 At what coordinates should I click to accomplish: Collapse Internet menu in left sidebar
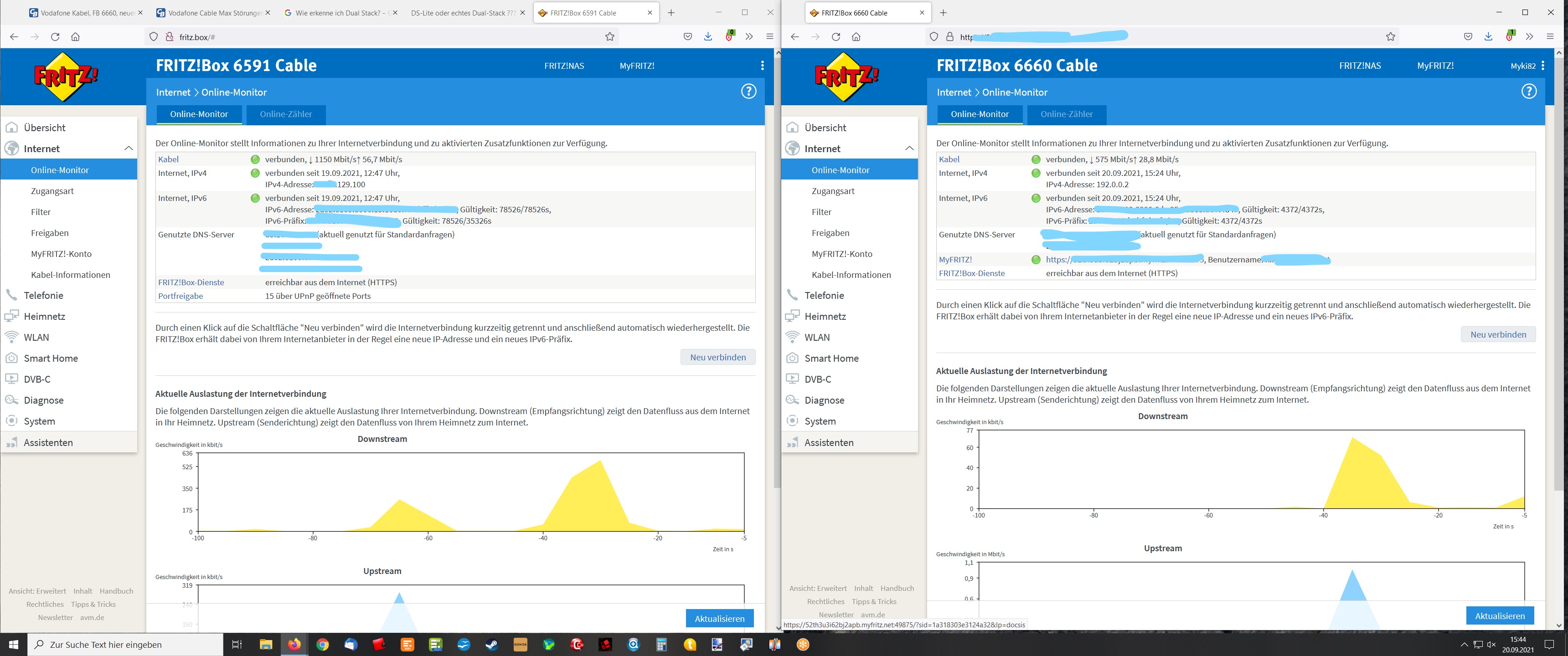(x=128, y=149)
